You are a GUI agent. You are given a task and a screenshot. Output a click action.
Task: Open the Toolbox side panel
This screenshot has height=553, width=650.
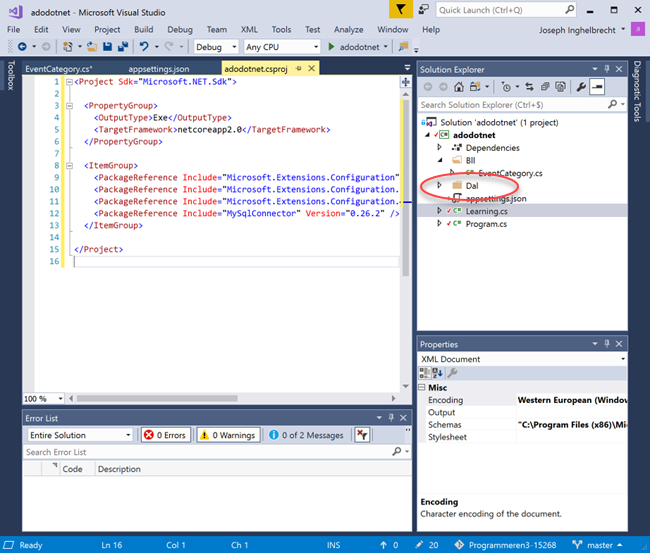pos(10,75)
